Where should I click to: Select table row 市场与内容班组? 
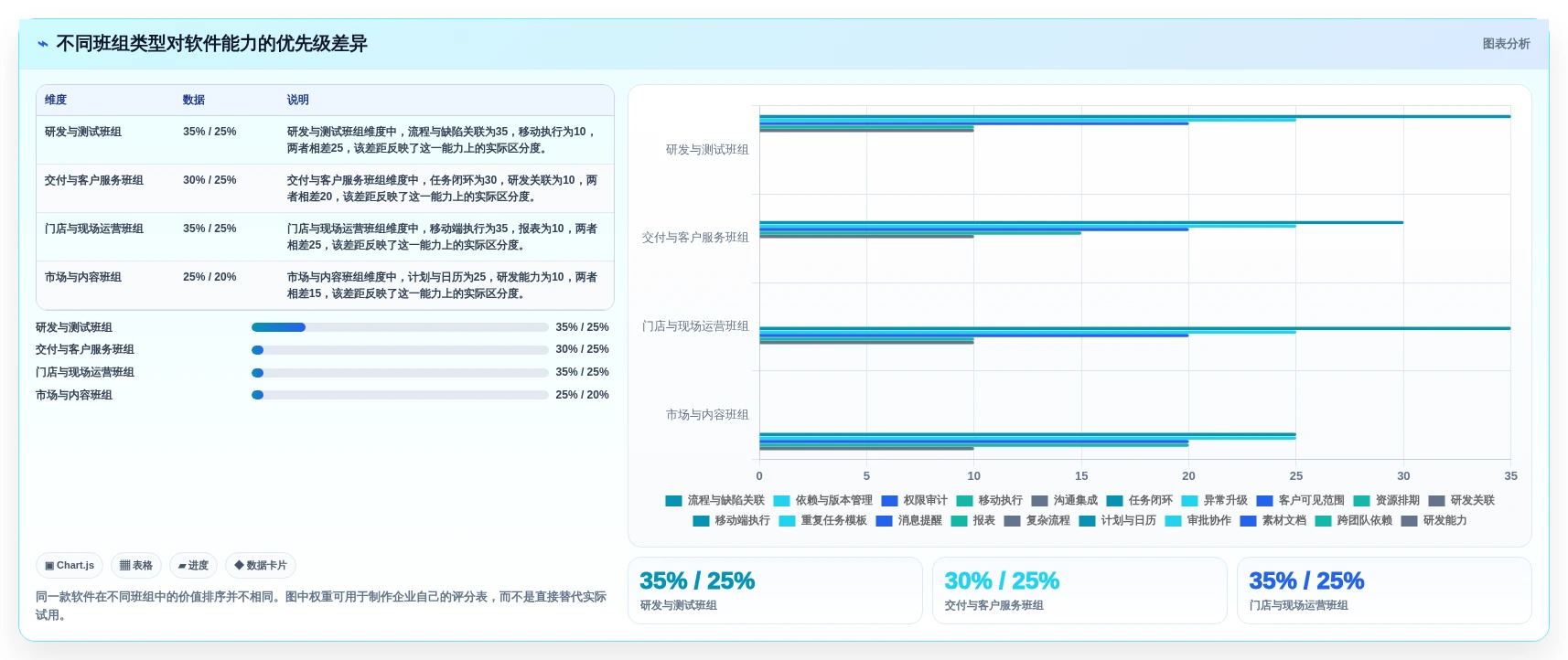pyautogui.click(x=325, y=285)
